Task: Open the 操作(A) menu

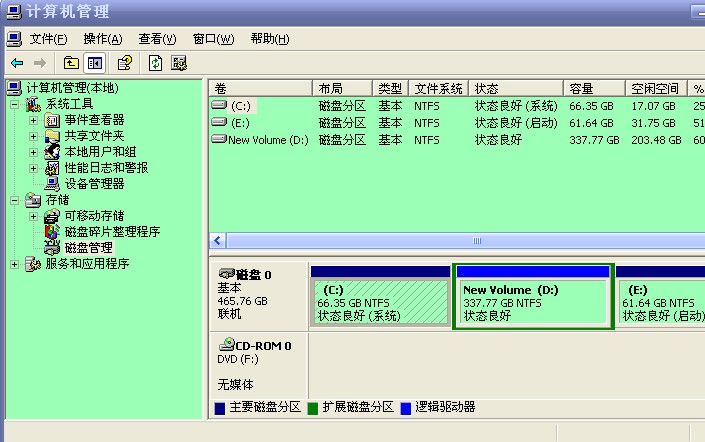Action: [x=102, y=39]
